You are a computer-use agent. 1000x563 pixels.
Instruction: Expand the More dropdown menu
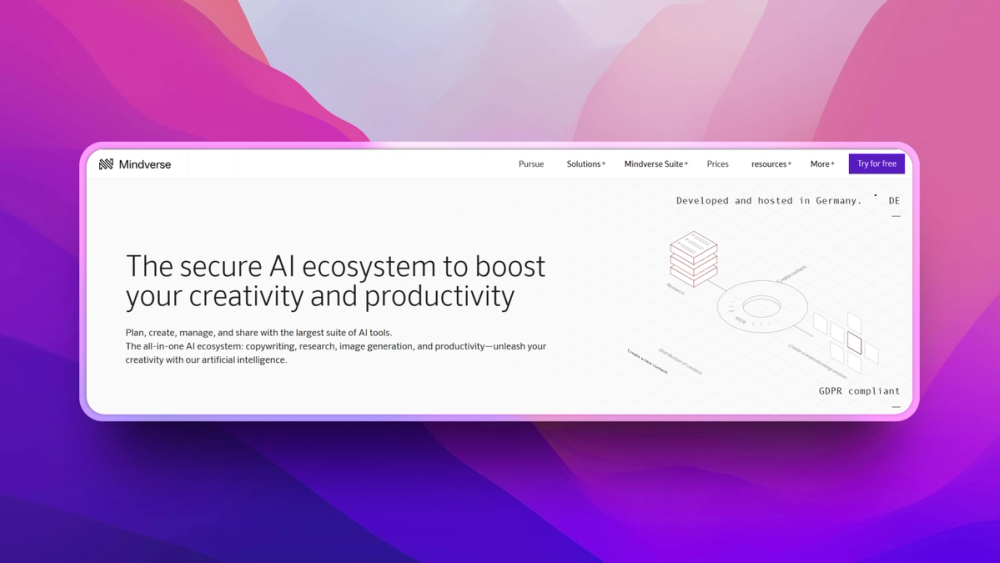(x=822, y=164)
